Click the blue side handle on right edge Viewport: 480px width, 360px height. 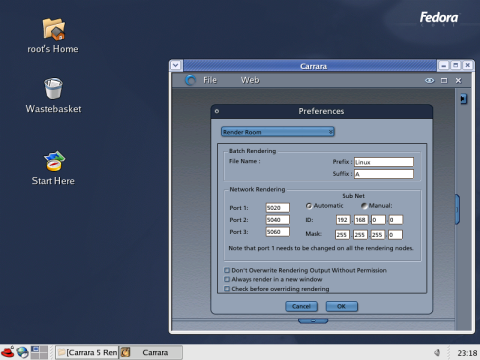click(x=457, y=209)
